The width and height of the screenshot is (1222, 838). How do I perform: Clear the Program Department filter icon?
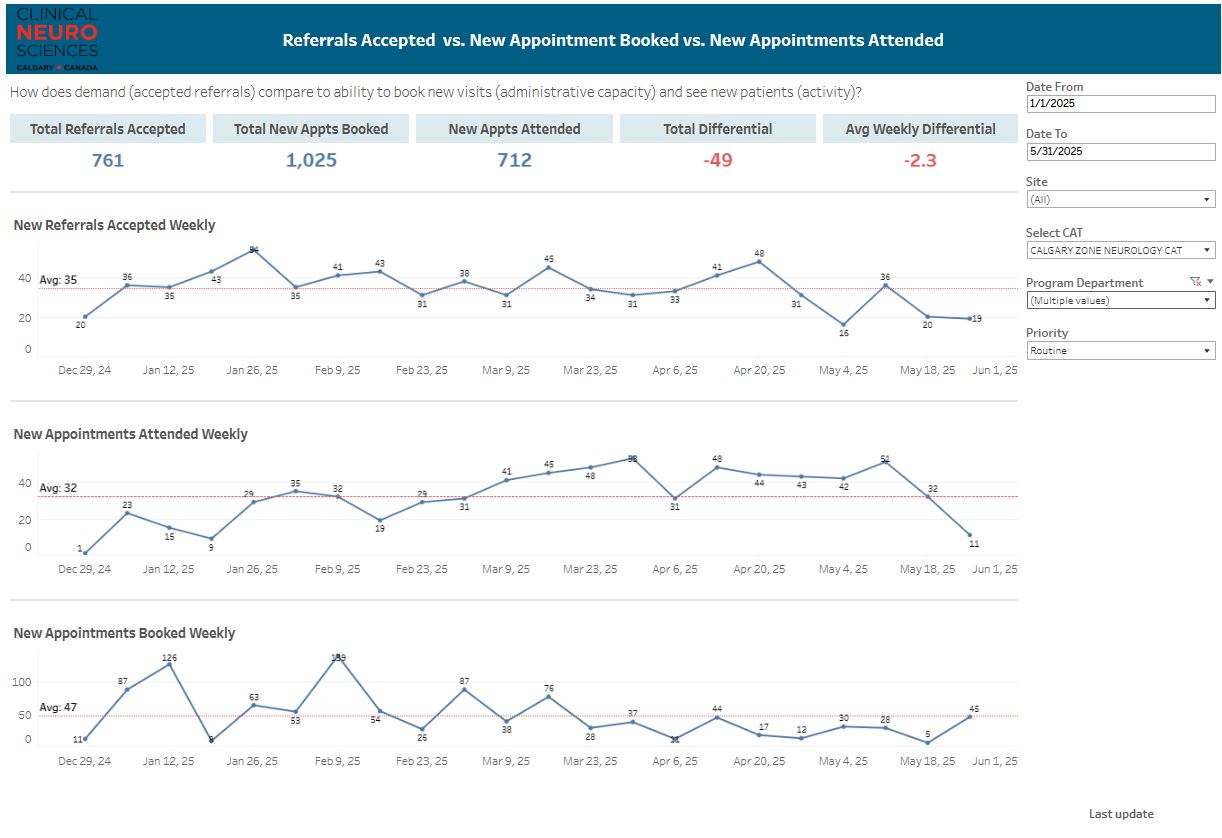point(1195,282)
